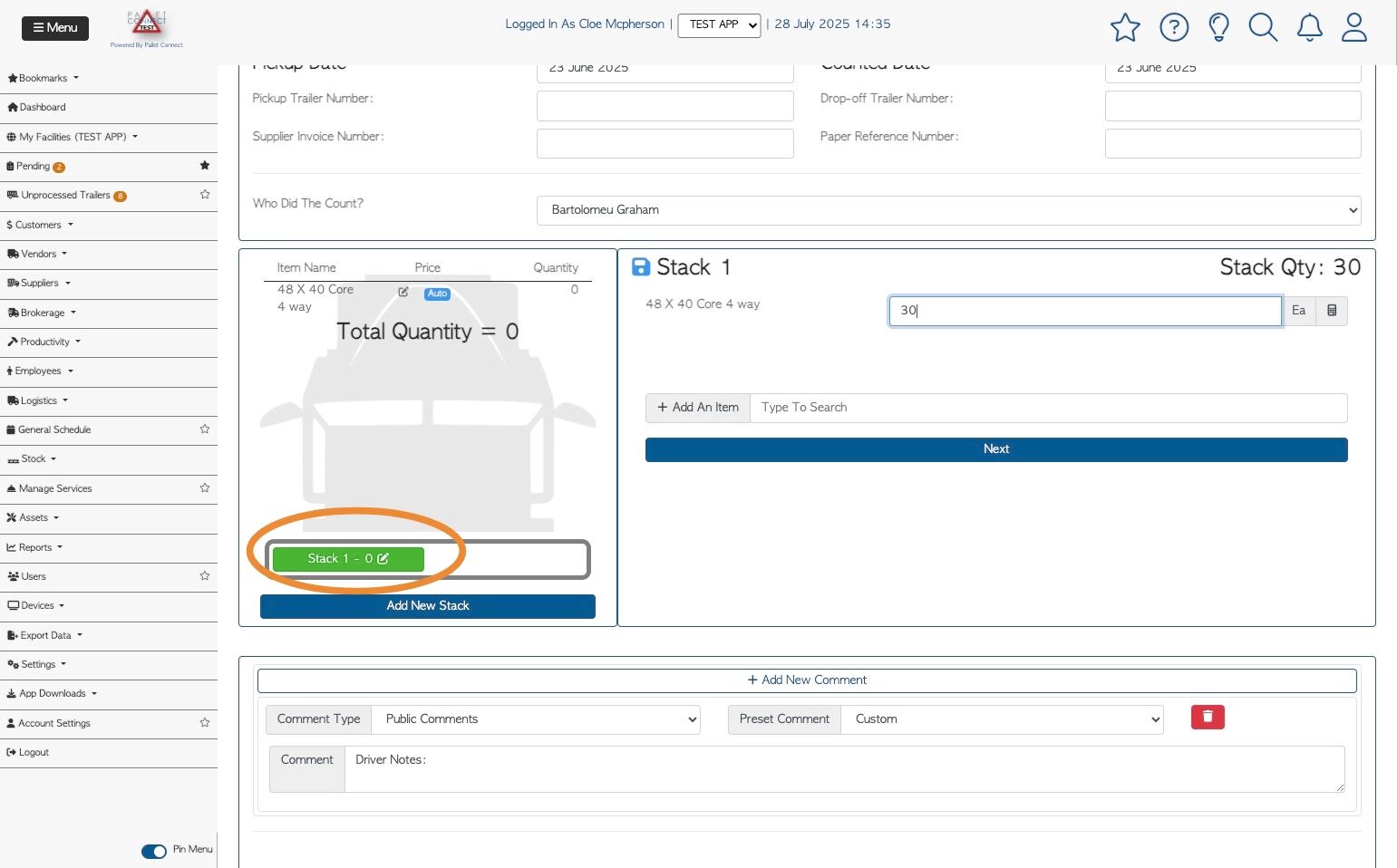The width and height of the screenshot is (1397, 868).
Task: Open the Preset Comment dropdown
Action: (x=1001, y=719)
